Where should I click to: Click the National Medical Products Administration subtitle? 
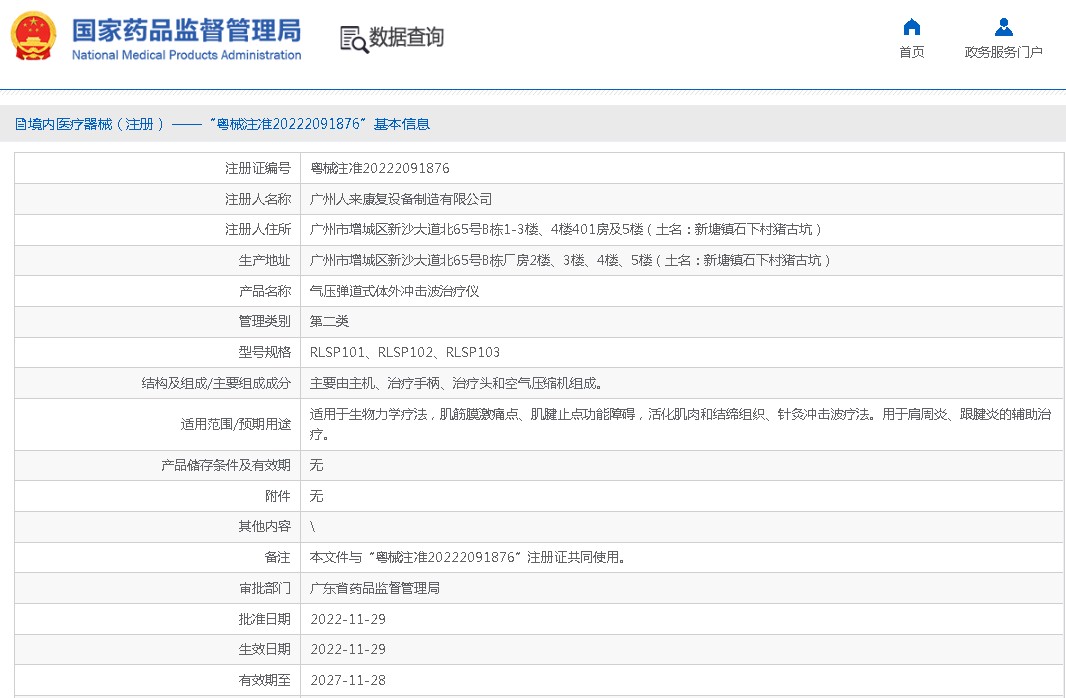tap(186, 55)
